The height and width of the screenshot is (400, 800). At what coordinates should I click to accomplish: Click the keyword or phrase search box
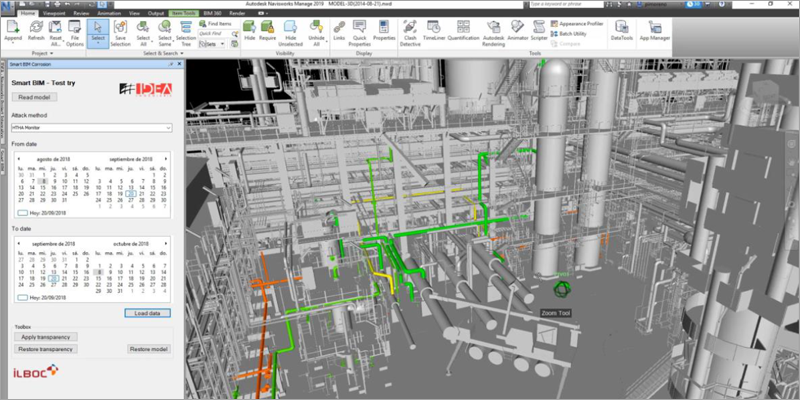[566, 4]
